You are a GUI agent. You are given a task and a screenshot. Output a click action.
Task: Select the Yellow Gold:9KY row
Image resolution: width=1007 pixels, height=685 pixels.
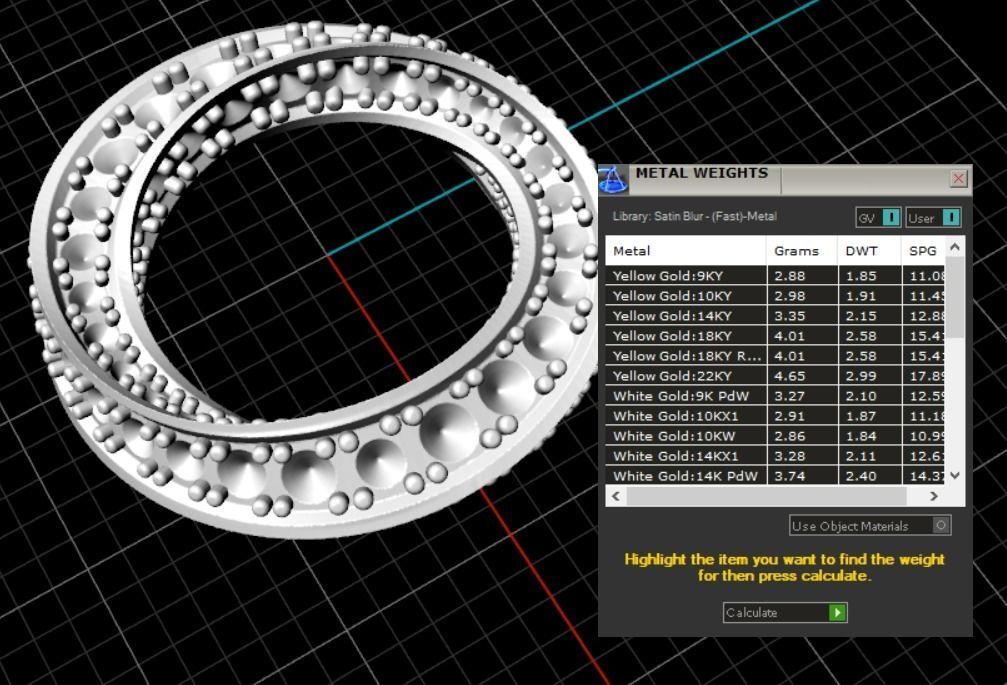(x=775, y=276)
